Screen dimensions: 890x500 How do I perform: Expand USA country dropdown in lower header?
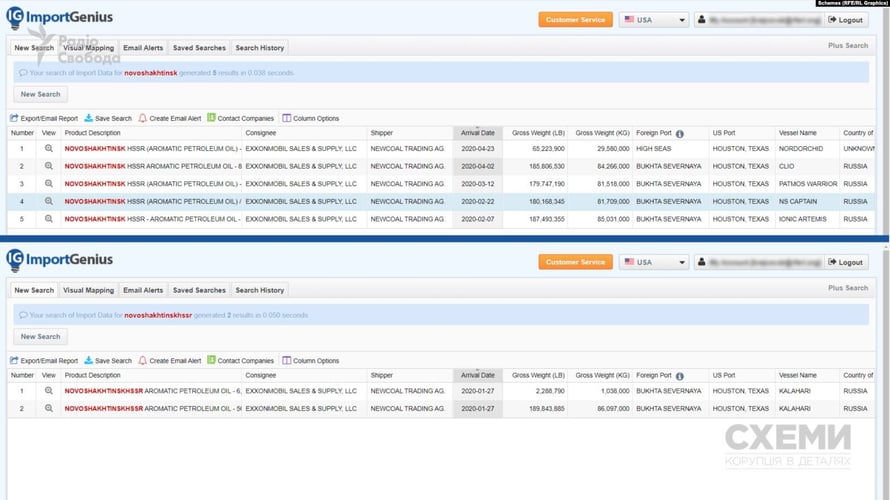[654, 263]
